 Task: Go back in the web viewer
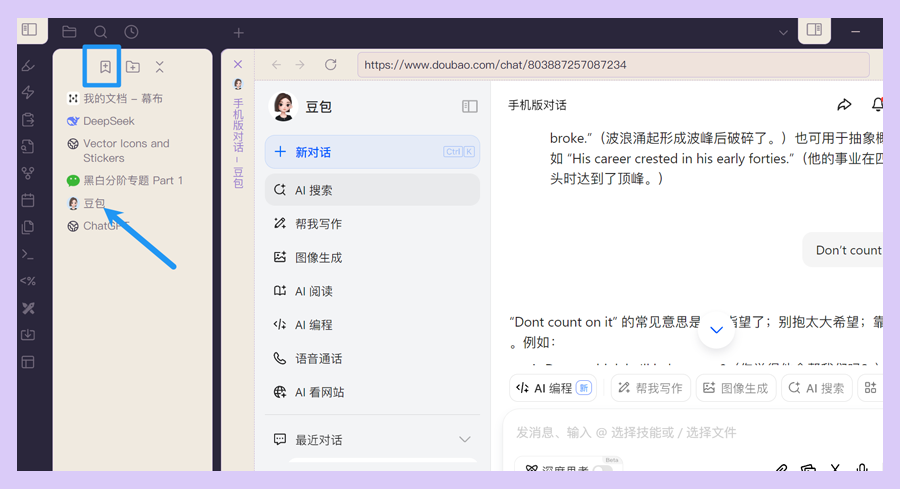coord(277,65)
